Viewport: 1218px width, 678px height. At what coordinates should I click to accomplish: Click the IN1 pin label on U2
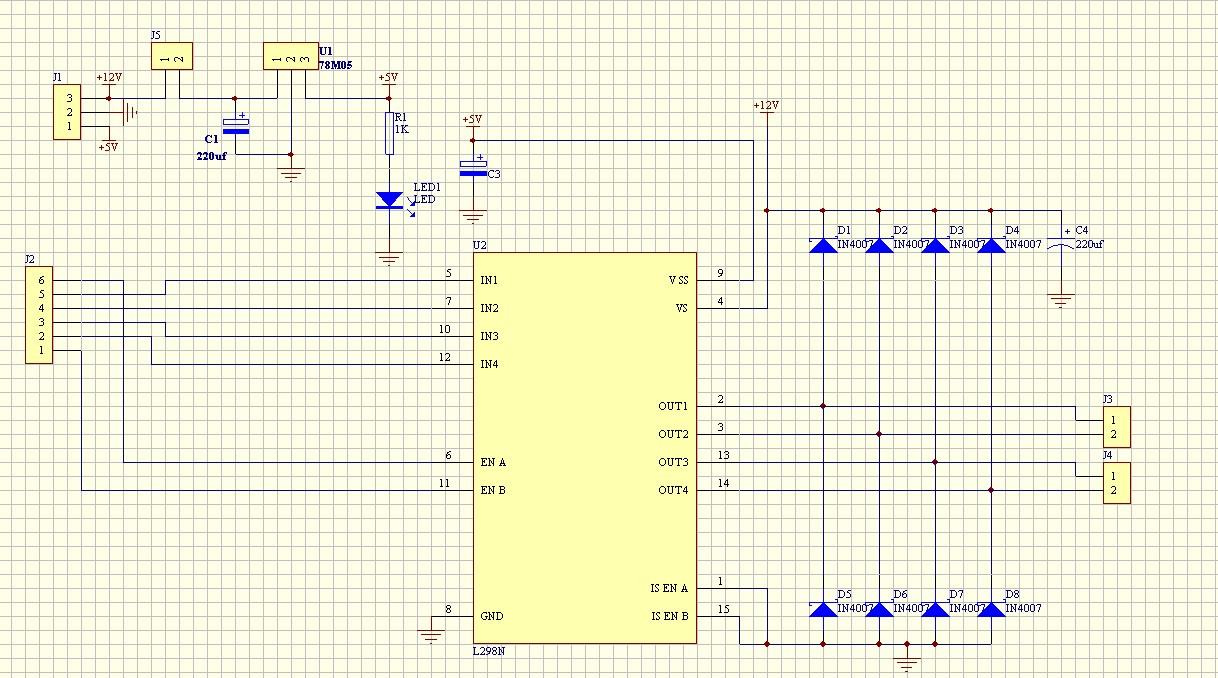click(x=489, y=281)
